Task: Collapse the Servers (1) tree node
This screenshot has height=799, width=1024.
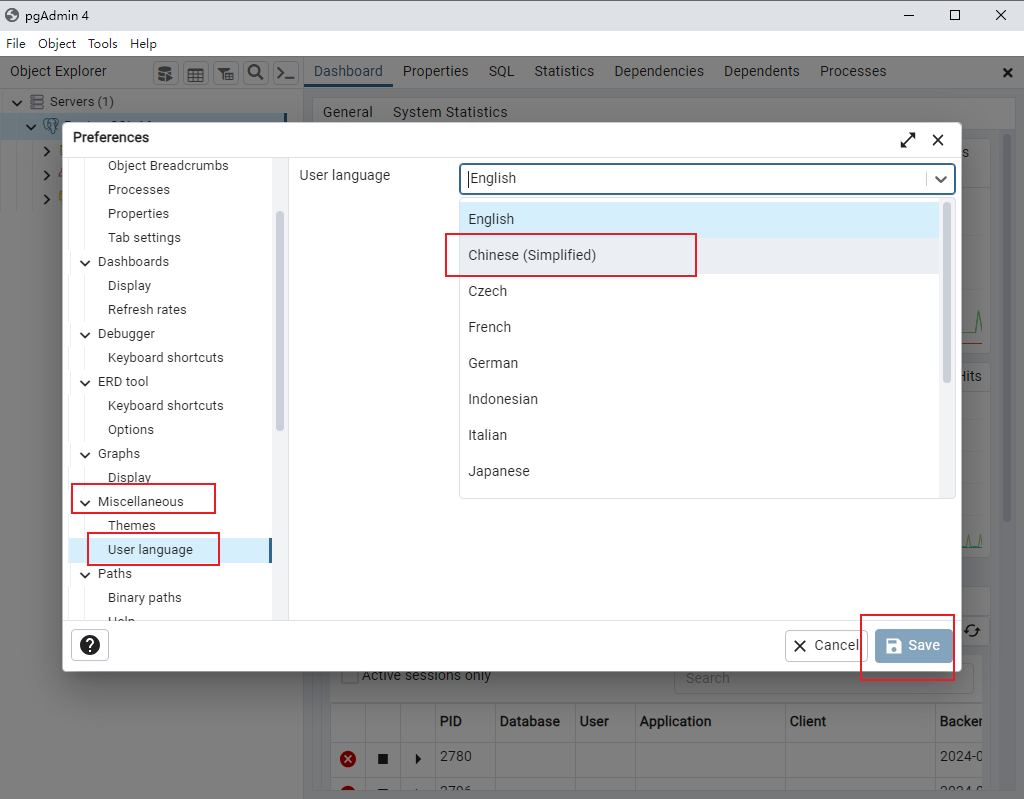Action: (x=16, y=101)
